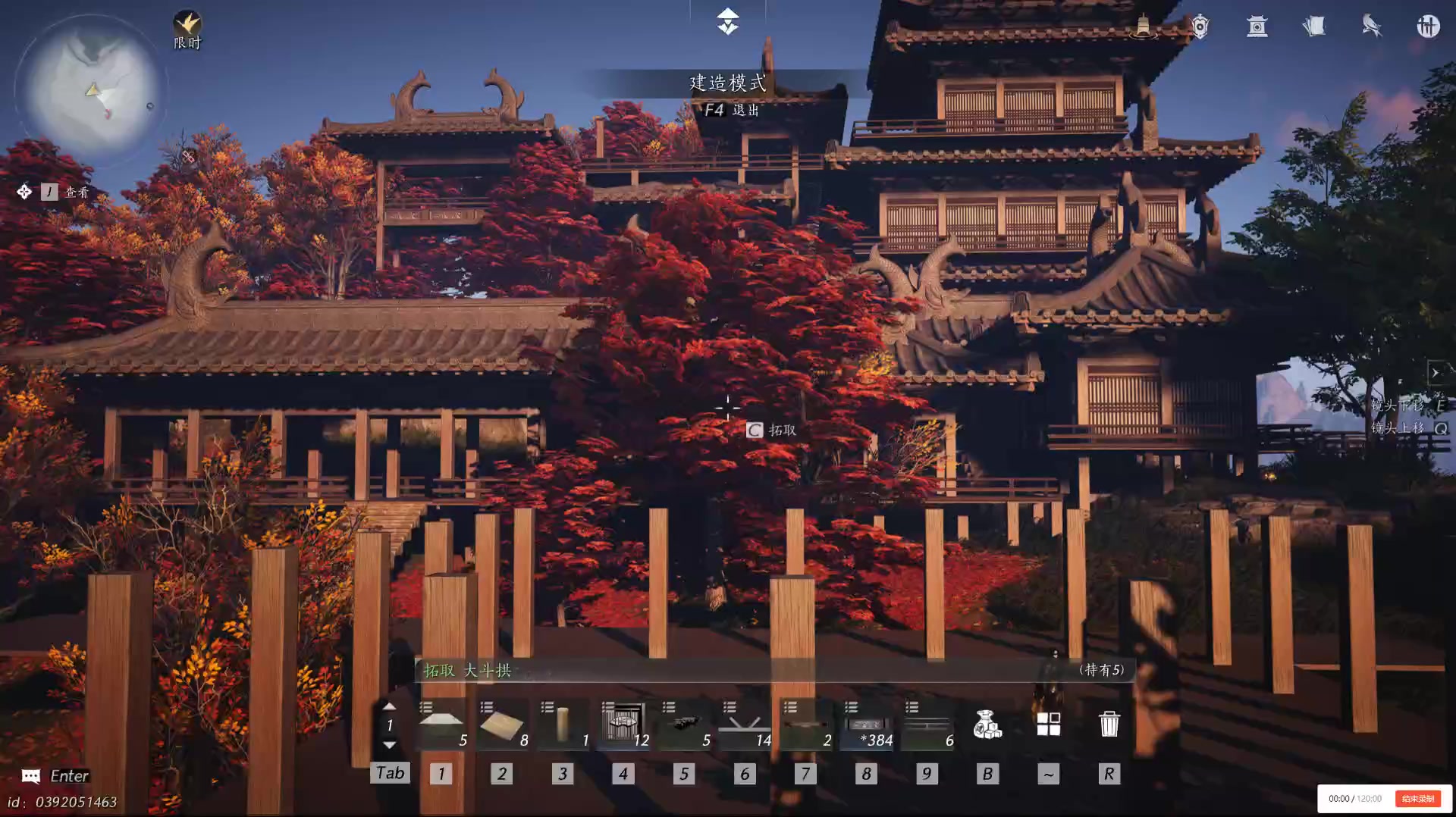Open the list menu on slot 5
1456x817 pixels.
(669, 707)
